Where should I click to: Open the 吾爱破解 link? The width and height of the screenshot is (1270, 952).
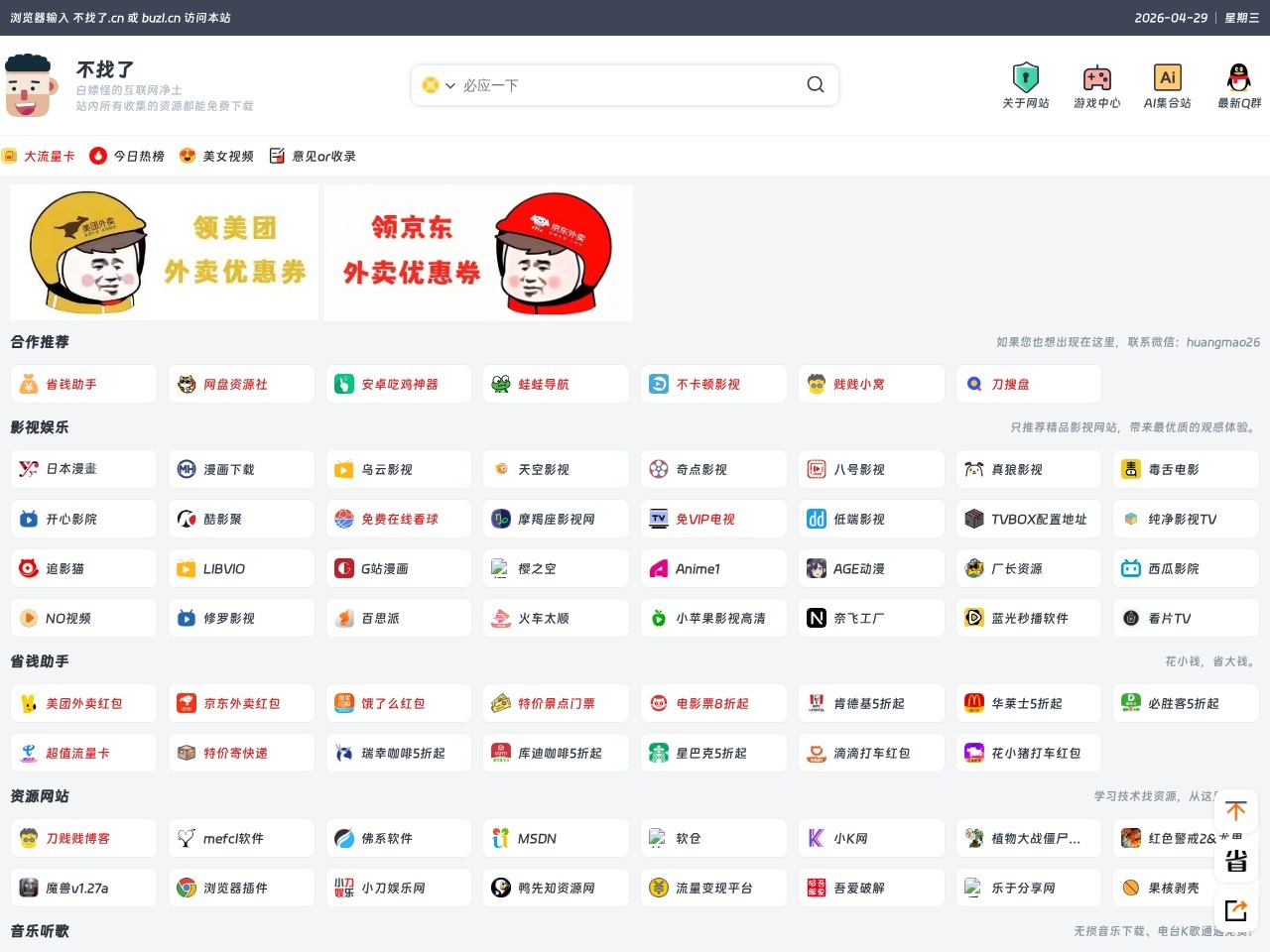pyautogui.click(x=871, y=889)
